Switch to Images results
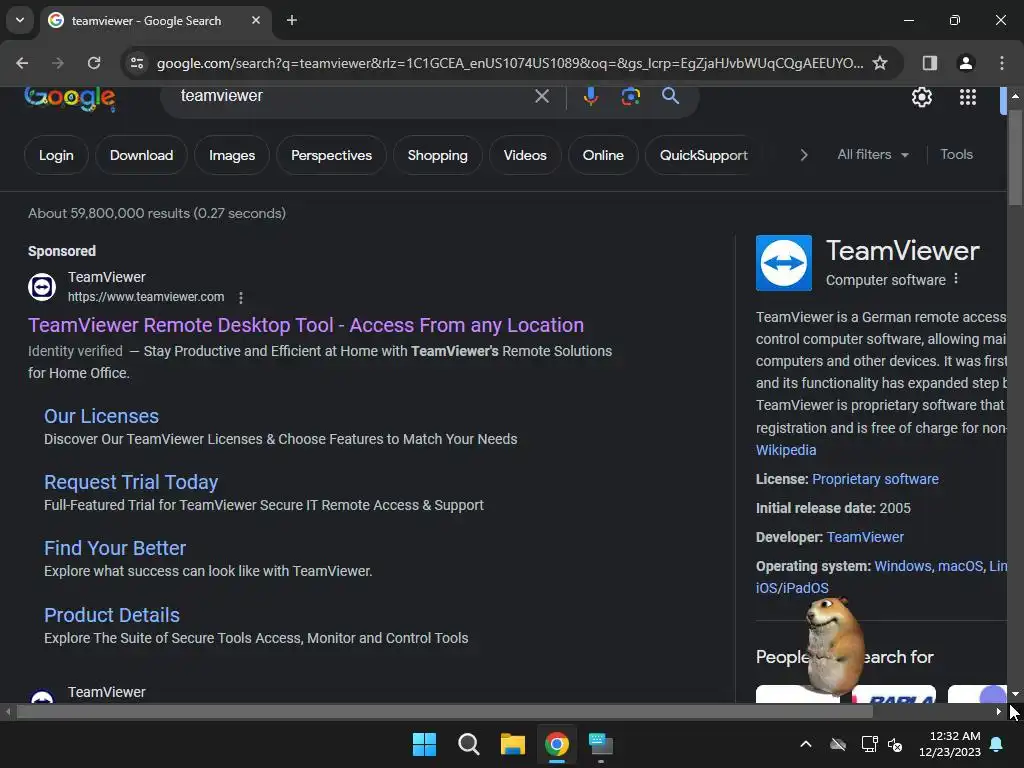This screenshot has height=768, width=1024. point(232,155)
